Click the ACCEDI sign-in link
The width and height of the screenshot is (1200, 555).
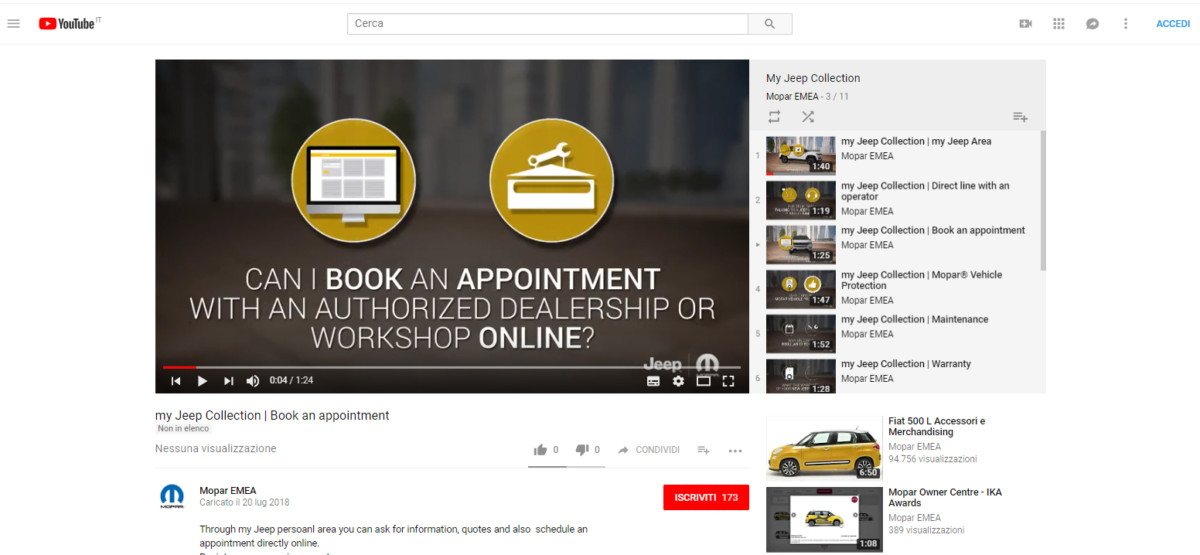tap(1172, 24)
